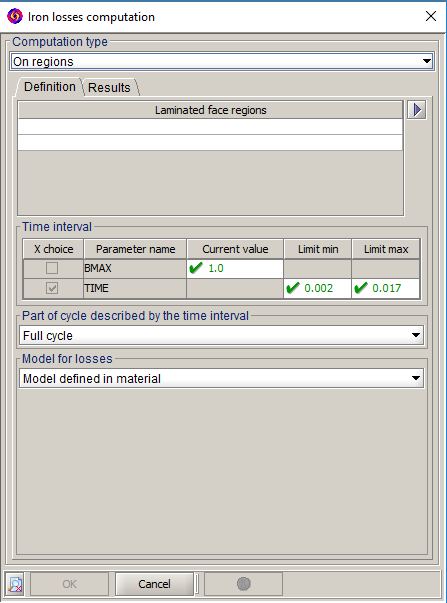
Task: Click the magnifier icon at bottom left
Action: pos(15,584)
